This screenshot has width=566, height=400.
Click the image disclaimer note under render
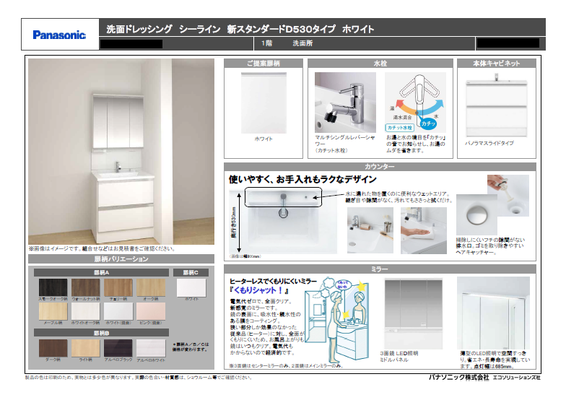(102, 249)
